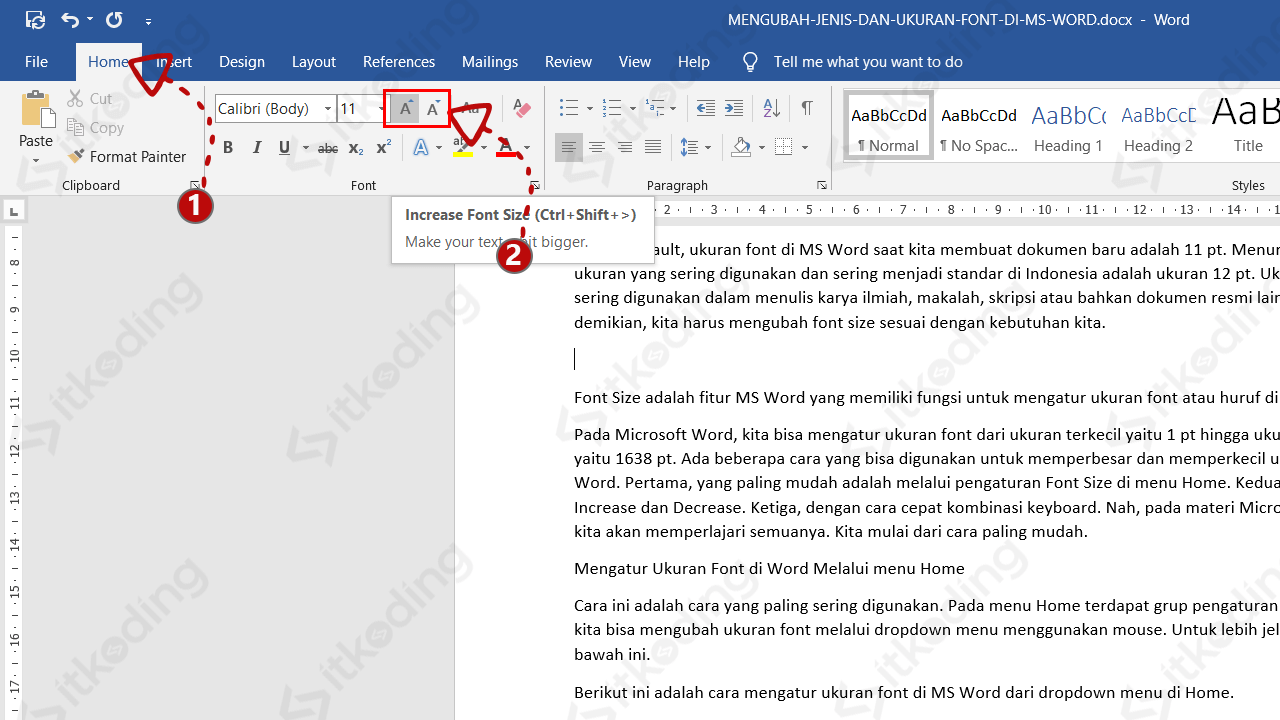Go to the Mailings tab

click(490, 62)
